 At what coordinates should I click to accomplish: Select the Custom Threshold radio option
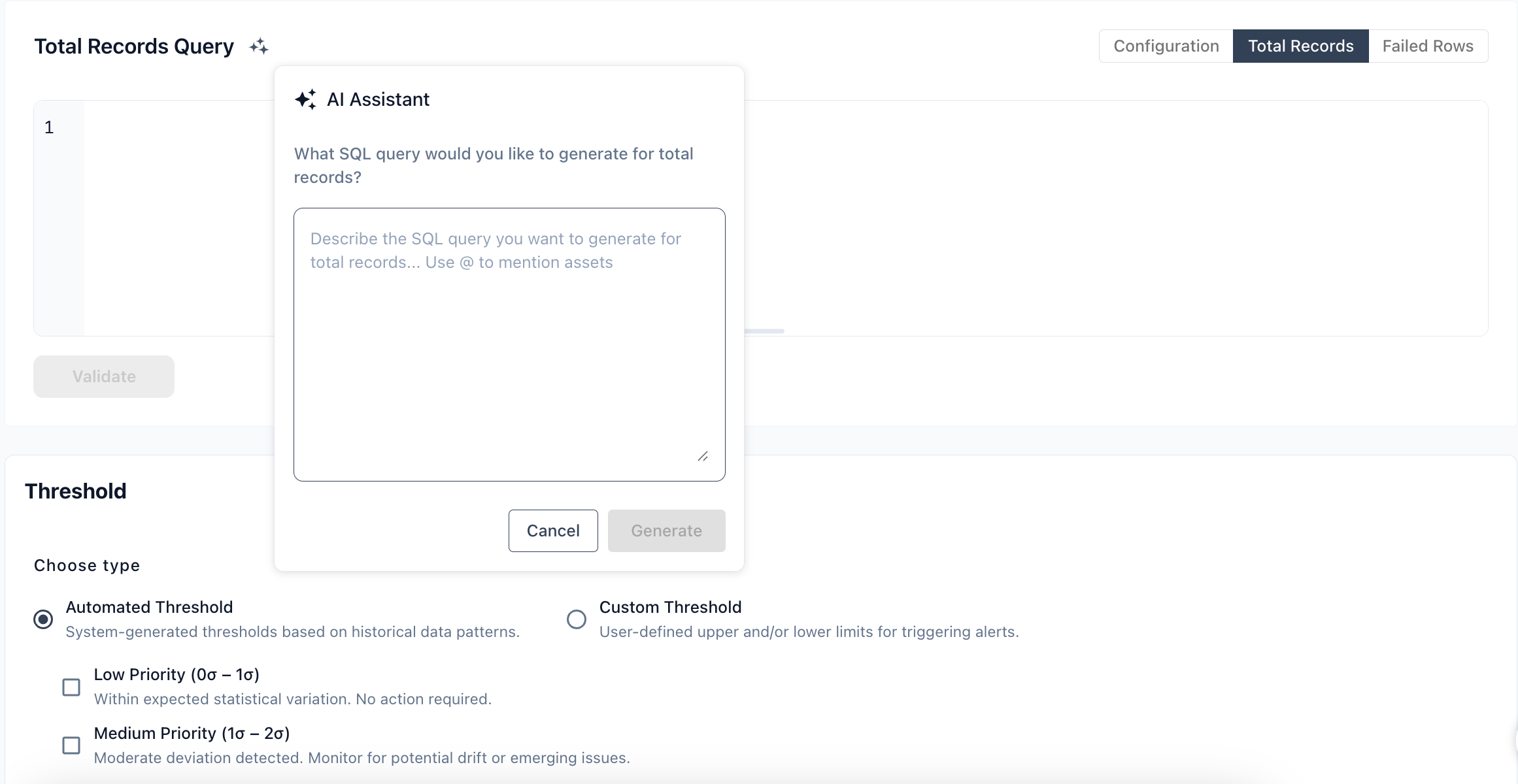tap(577, 619)
